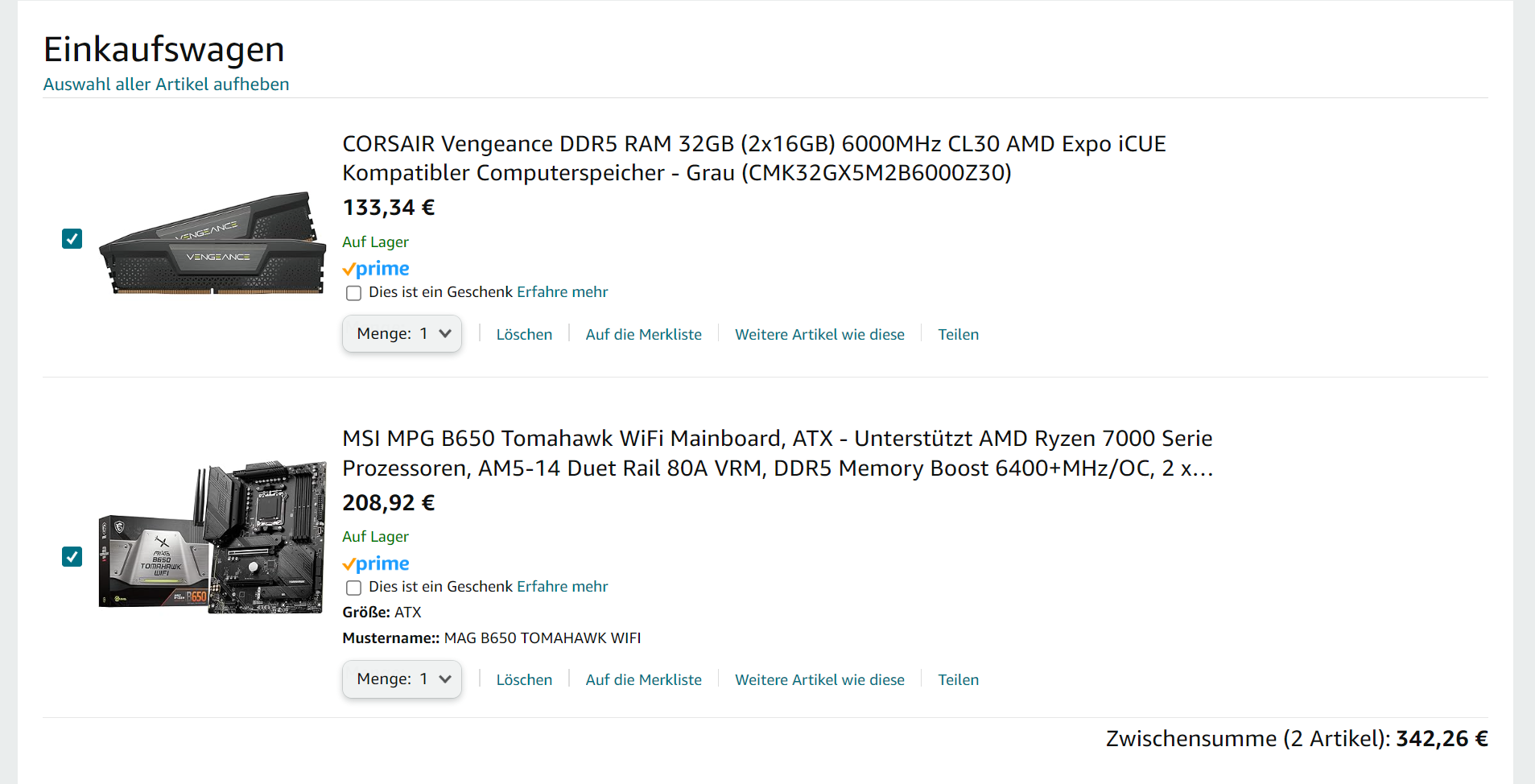Image resolution: width=1535 pixels, height=784 pixels.
Task: Open the Menge dropdown for the CORSAIR RAM
Action: coord(402,334)
